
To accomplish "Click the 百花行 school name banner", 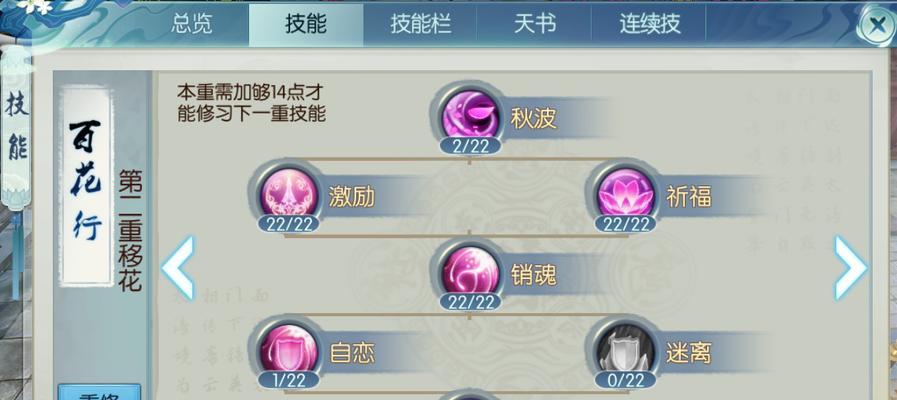I will (86, 185).
